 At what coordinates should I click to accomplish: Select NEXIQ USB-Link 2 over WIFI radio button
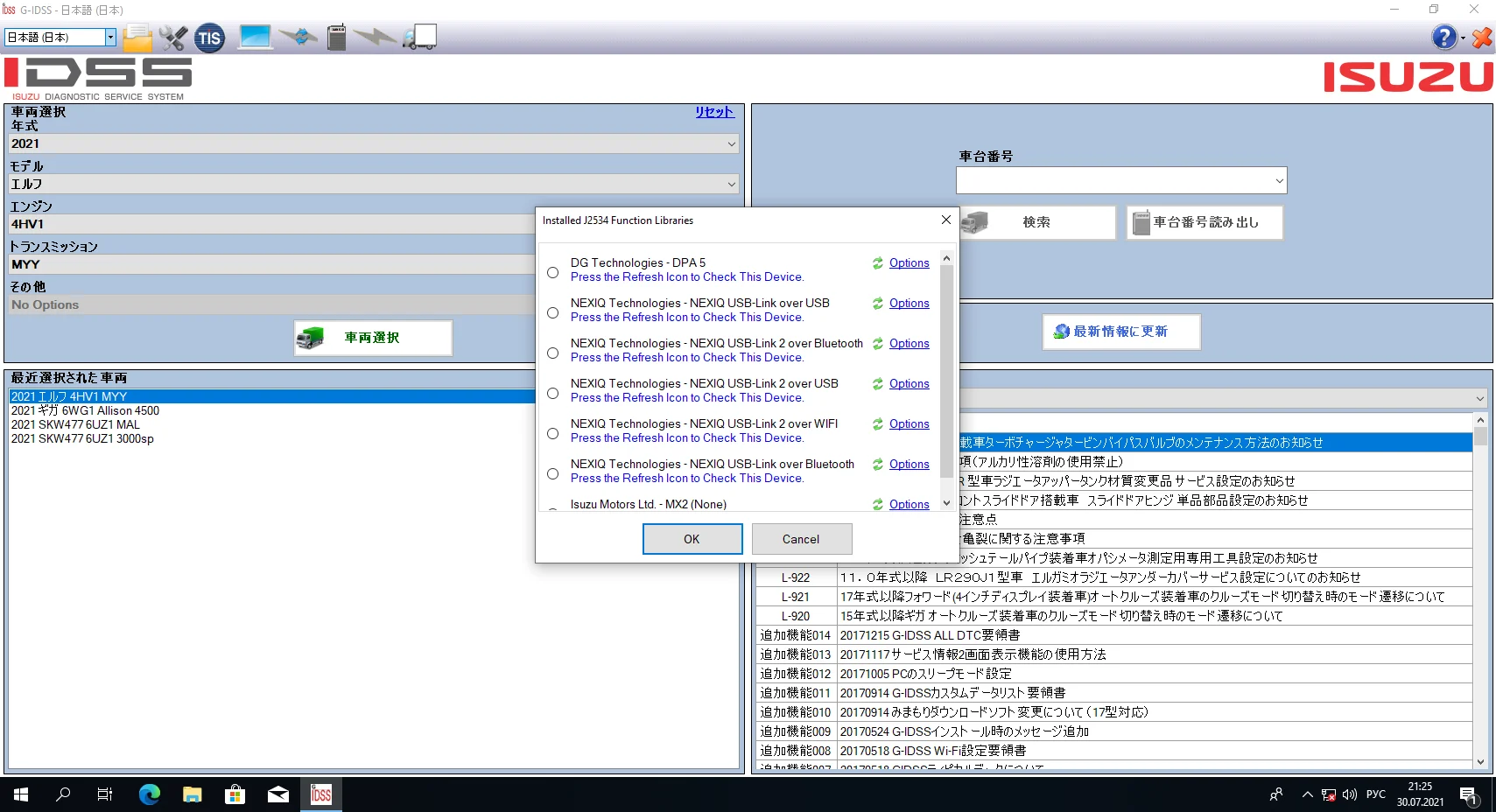click(x=552, y=434)
